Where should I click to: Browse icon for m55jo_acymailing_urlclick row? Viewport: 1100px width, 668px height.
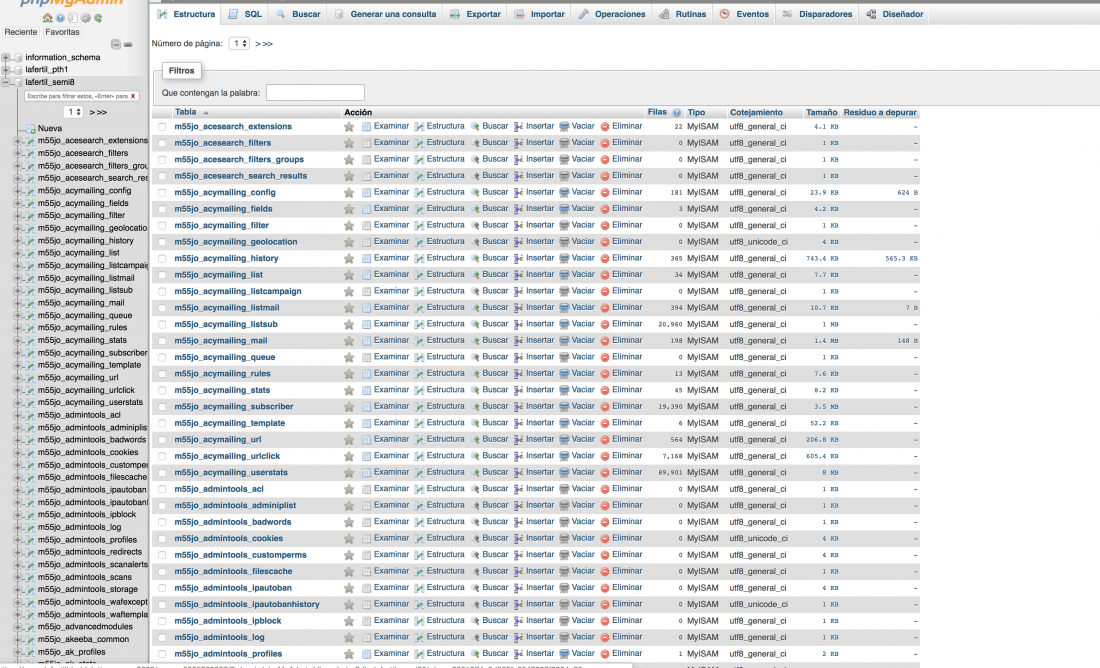[x=366, y=456]
